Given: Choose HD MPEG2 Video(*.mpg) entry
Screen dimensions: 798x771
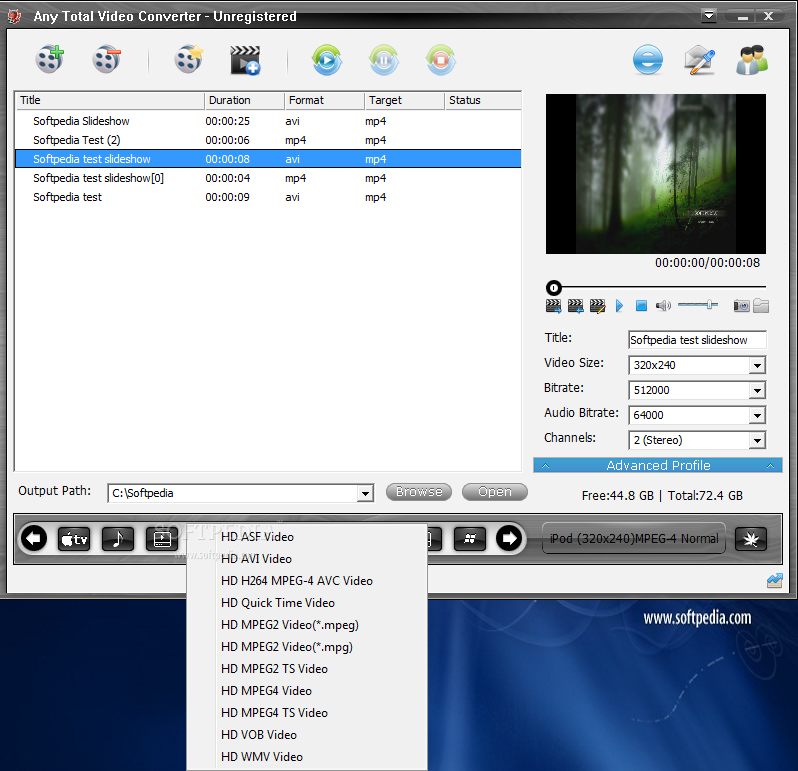Looking at the screenshot, I should pyautogui.click(x=307, y=647).
